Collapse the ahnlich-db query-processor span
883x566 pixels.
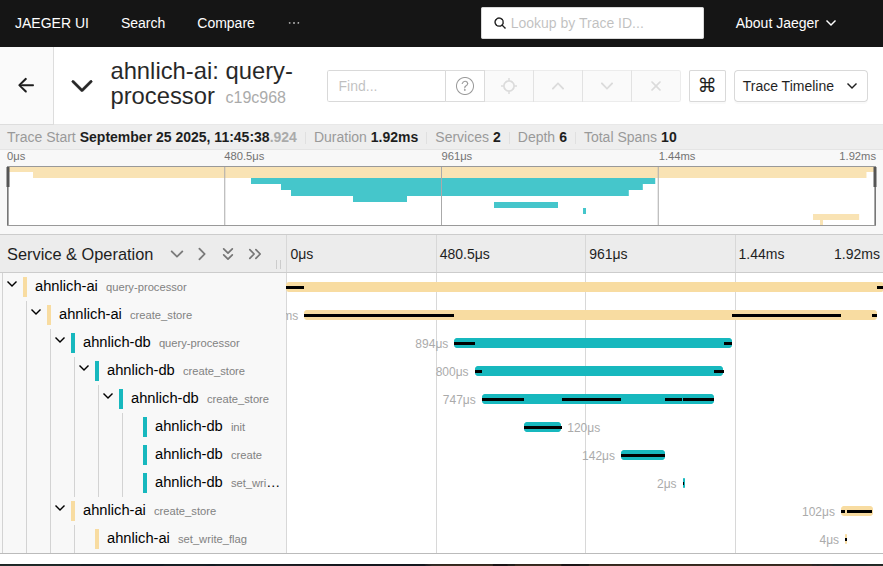(x=60, y=342)
